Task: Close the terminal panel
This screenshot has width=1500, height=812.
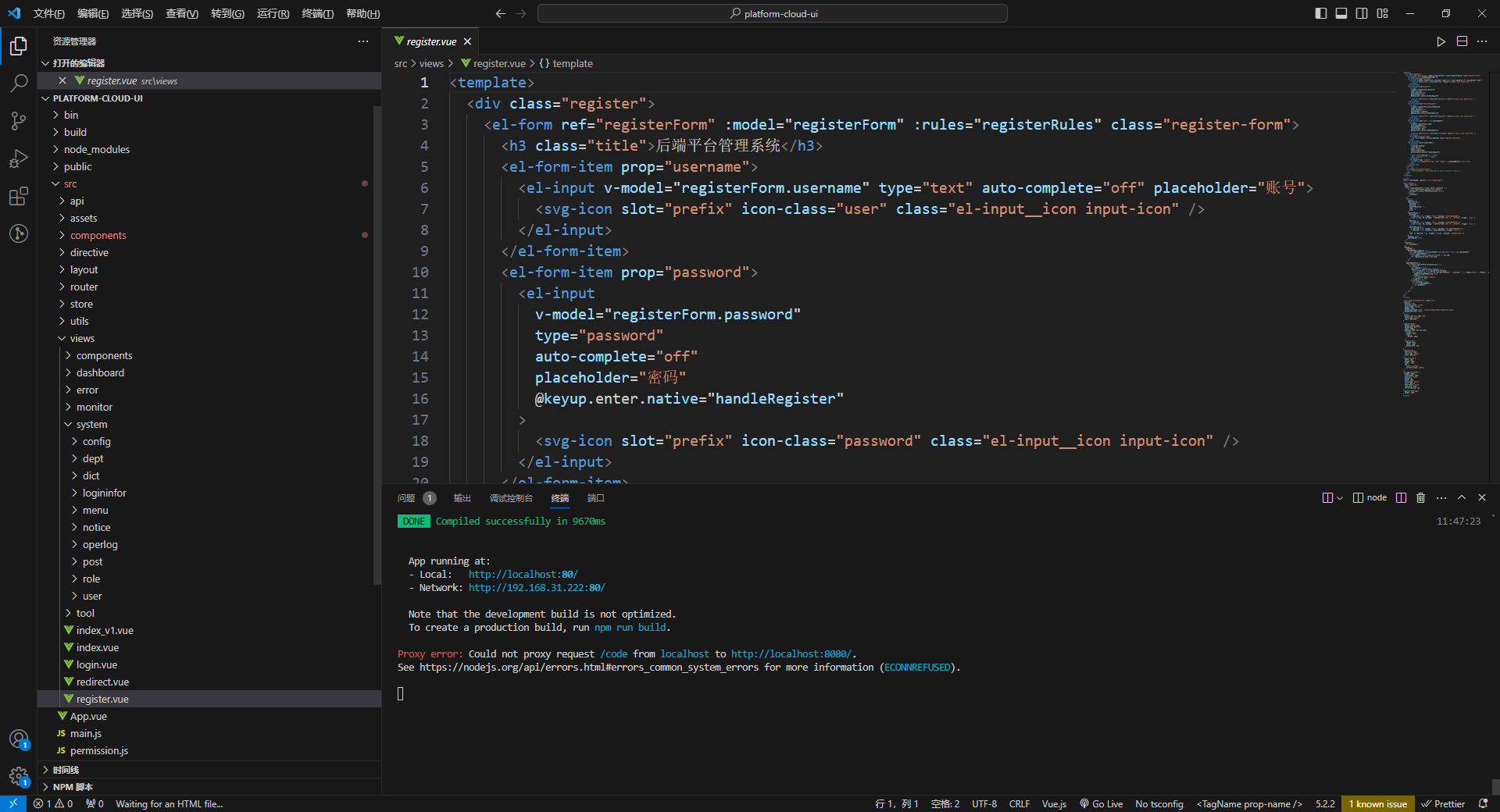Action: (1482, 497)
